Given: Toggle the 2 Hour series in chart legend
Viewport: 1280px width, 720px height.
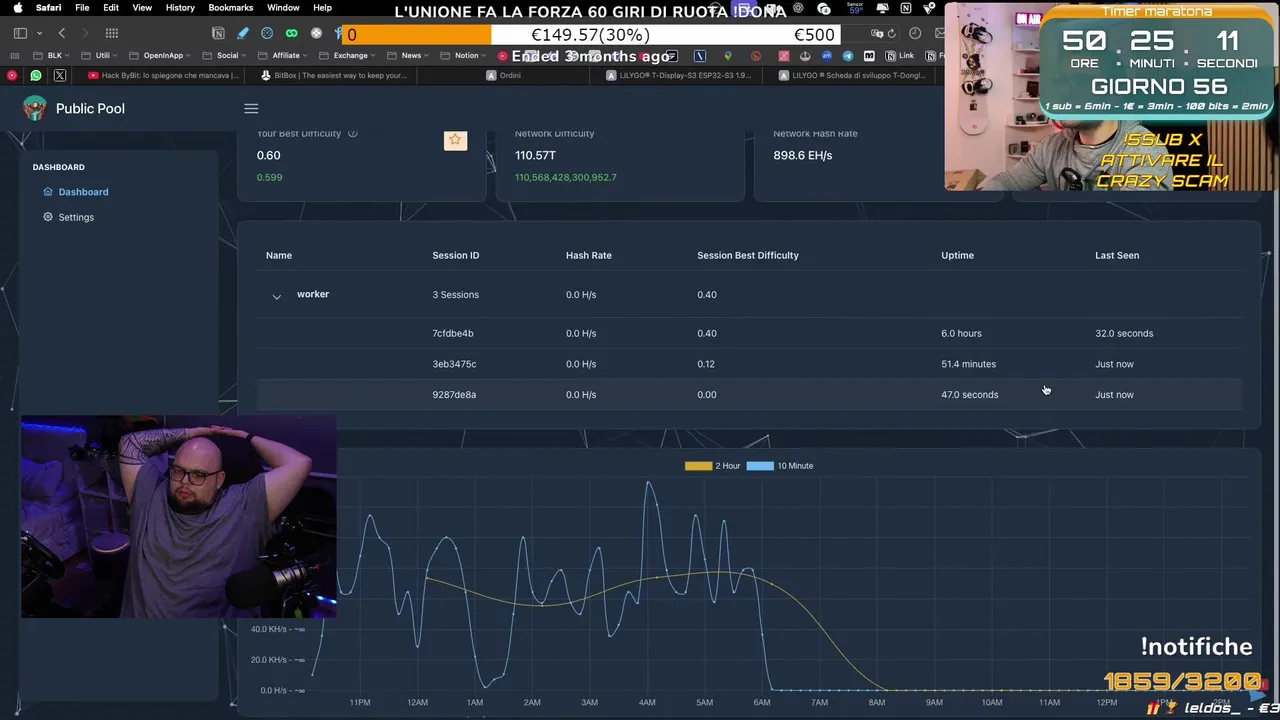Looking at the screenshot, I should coord(713,466).
